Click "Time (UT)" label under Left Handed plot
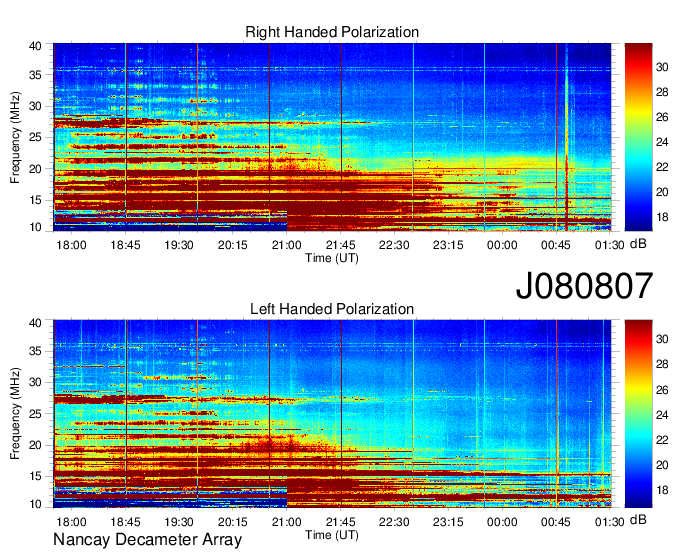The height and width of the screenshot is (552, 680). (332, 535)
